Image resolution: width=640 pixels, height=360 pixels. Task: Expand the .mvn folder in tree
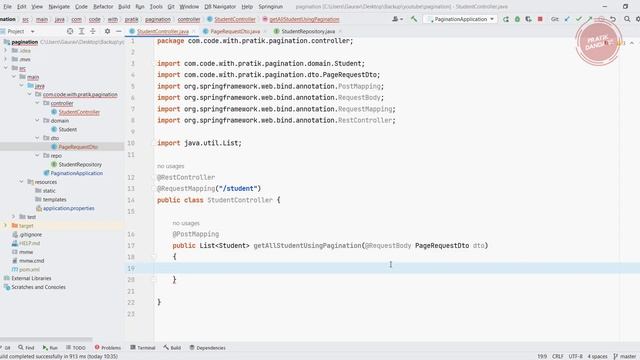point(6,59)
